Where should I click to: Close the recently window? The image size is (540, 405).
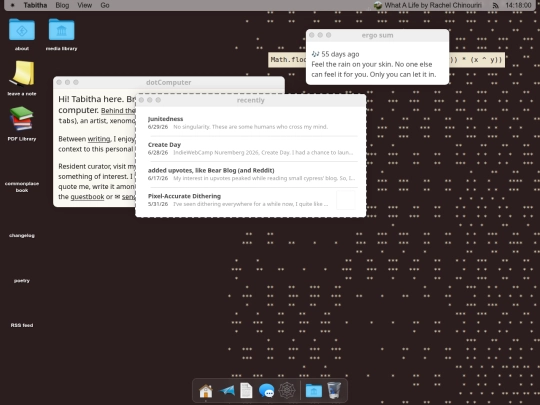click(x=141, y=100)
